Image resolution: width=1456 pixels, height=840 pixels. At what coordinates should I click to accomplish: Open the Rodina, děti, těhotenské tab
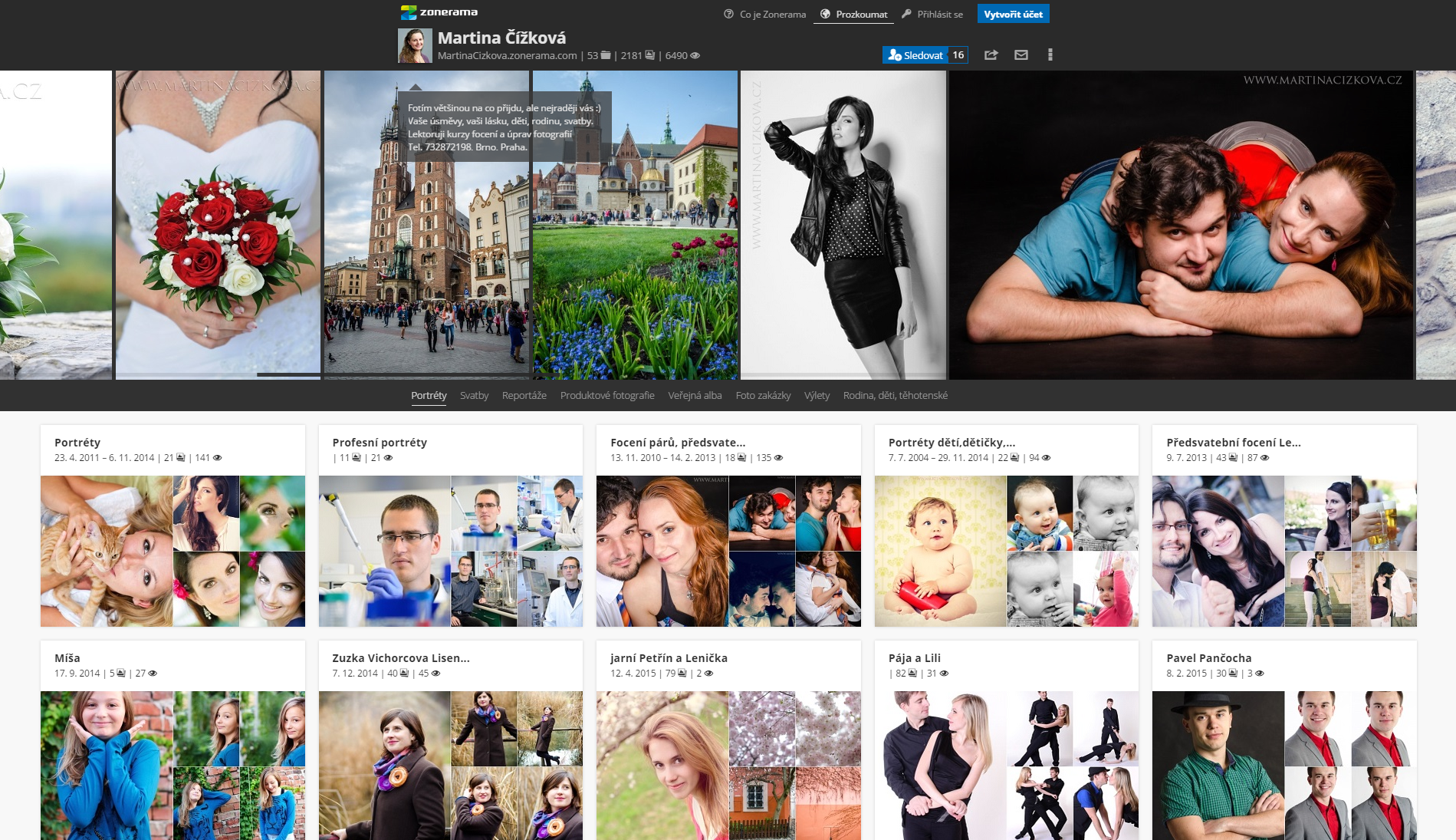(x=896, y=396)
